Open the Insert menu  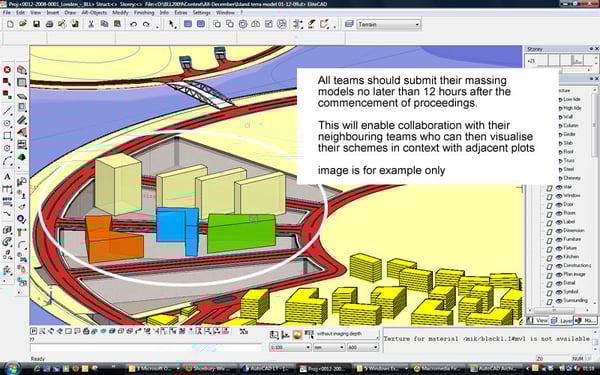52,13
